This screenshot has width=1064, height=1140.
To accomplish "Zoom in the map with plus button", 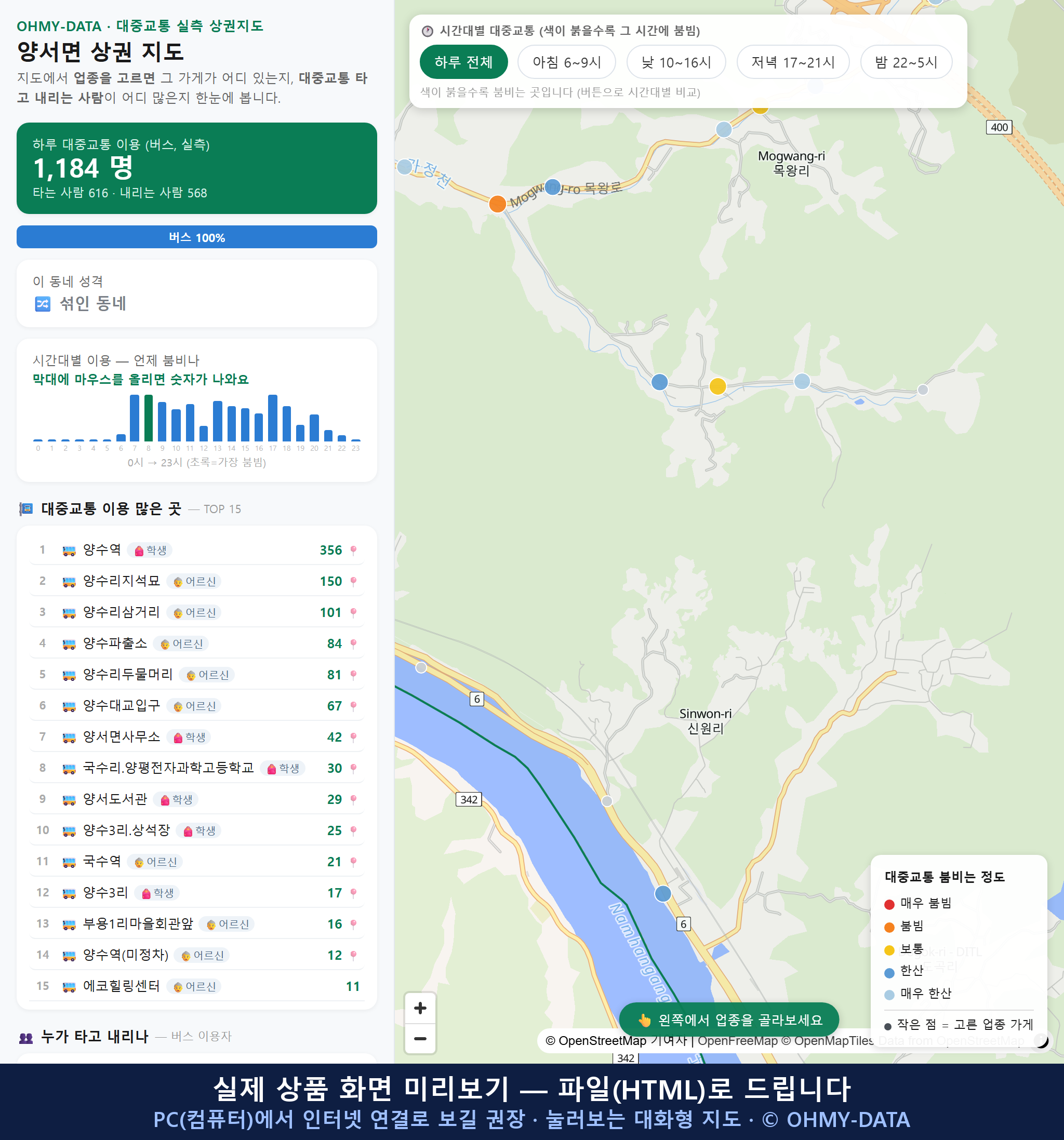I will pos(420,1008).
